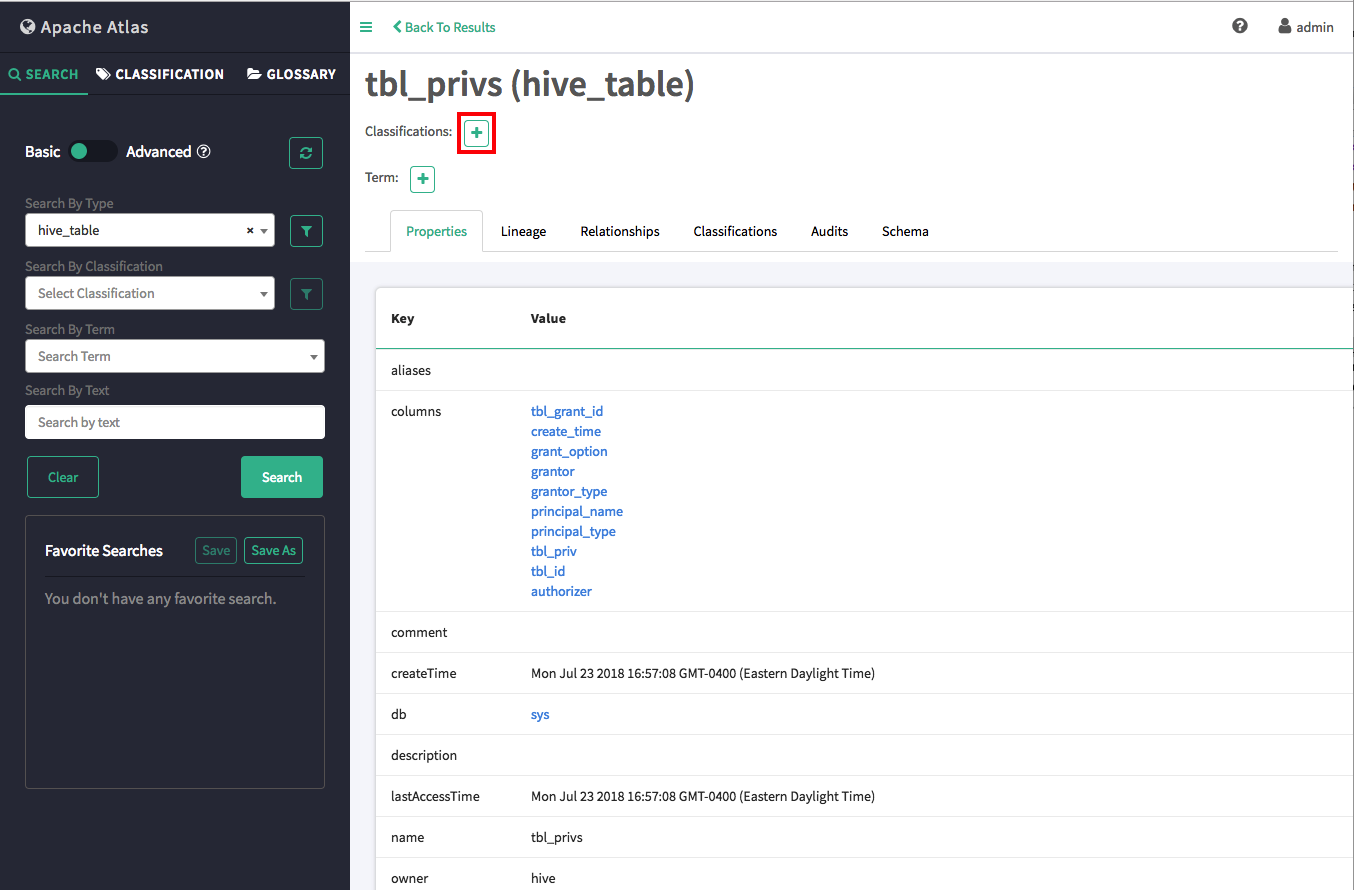1354x890 pixels.
Task: Click the owner value hive
Action: [x=543, y=878]
